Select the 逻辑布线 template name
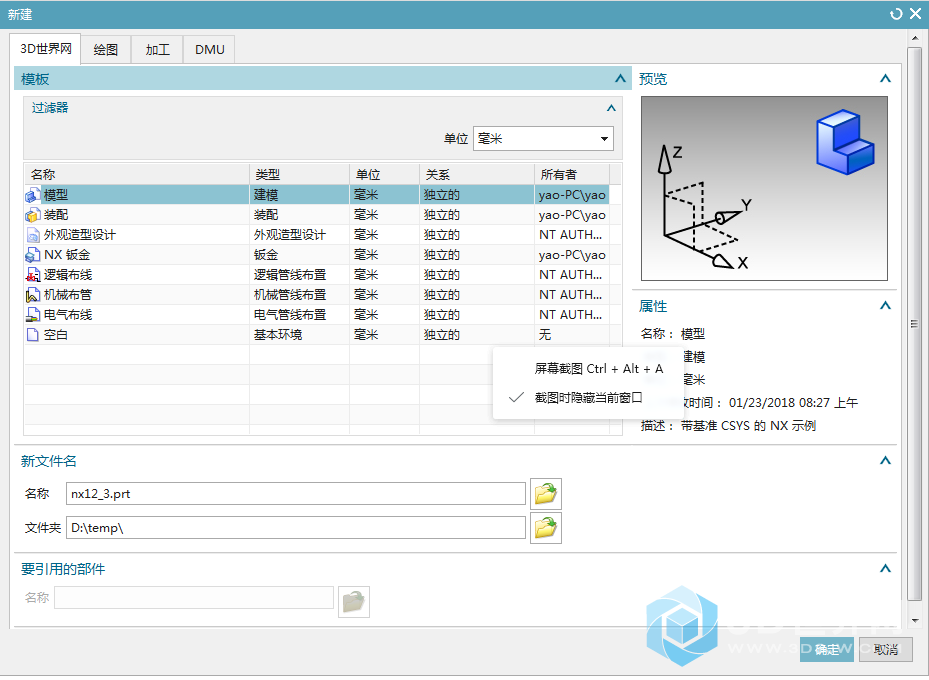 pyautogui.click(x=68, y=275)
